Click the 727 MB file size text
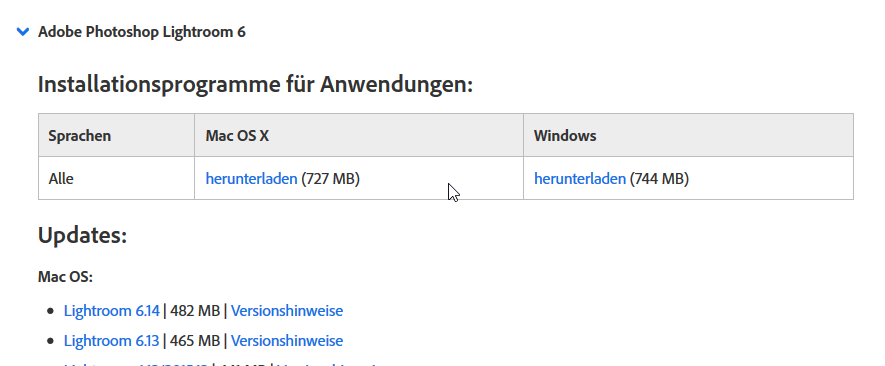This screenshot has width=885, height=366. pyautogui.click(x=330, y=178)
